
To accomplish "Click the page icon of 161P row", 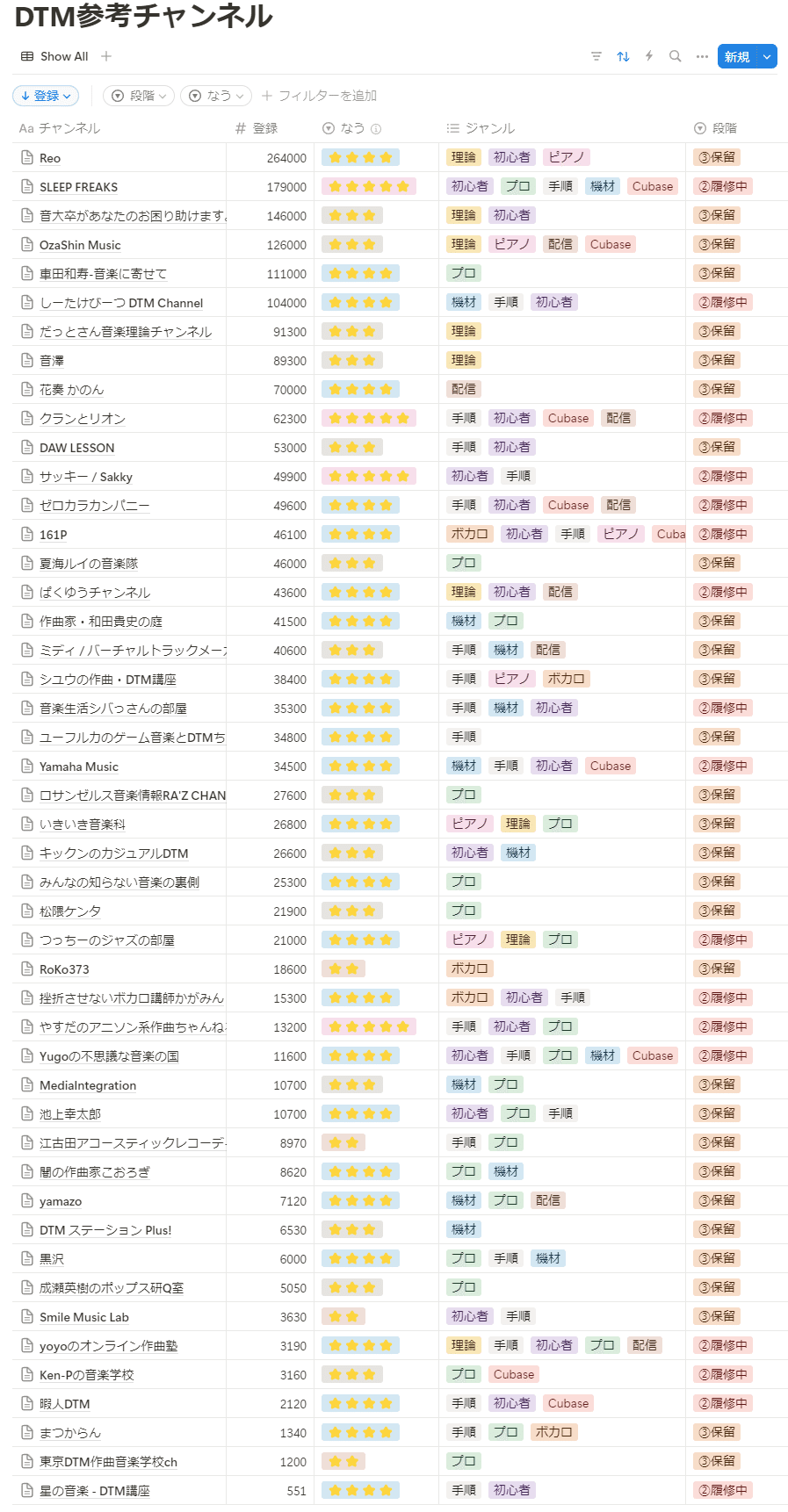I will pyautogui.click(x=27, y=535).
